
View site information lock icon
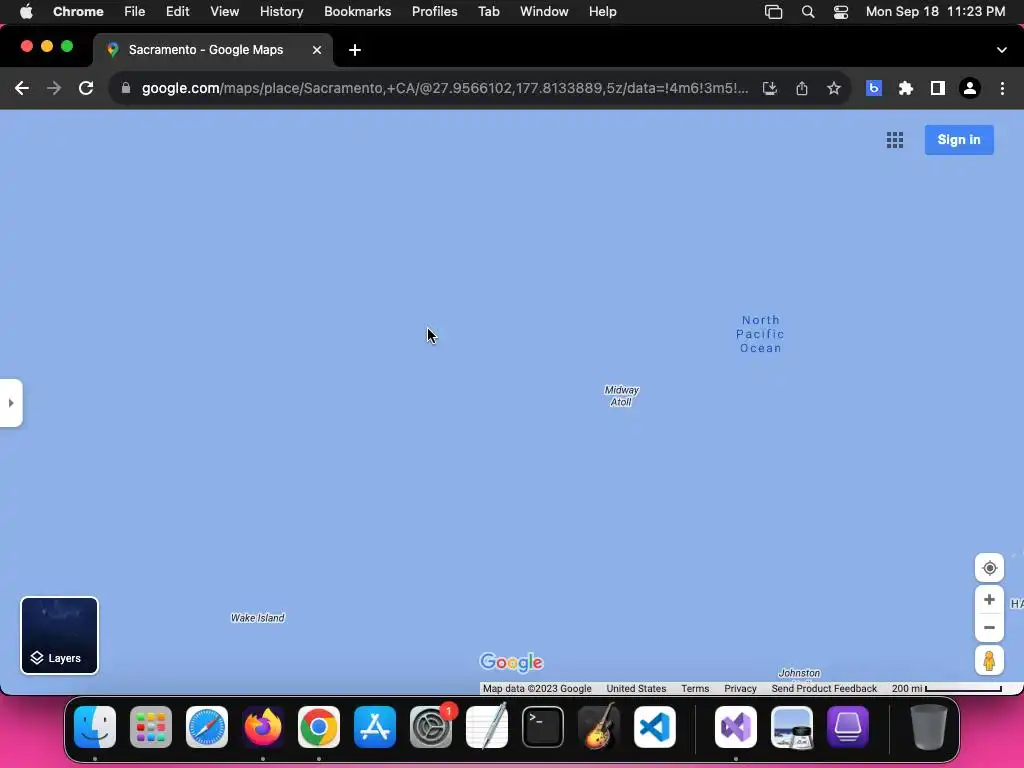tap(126, 88)
